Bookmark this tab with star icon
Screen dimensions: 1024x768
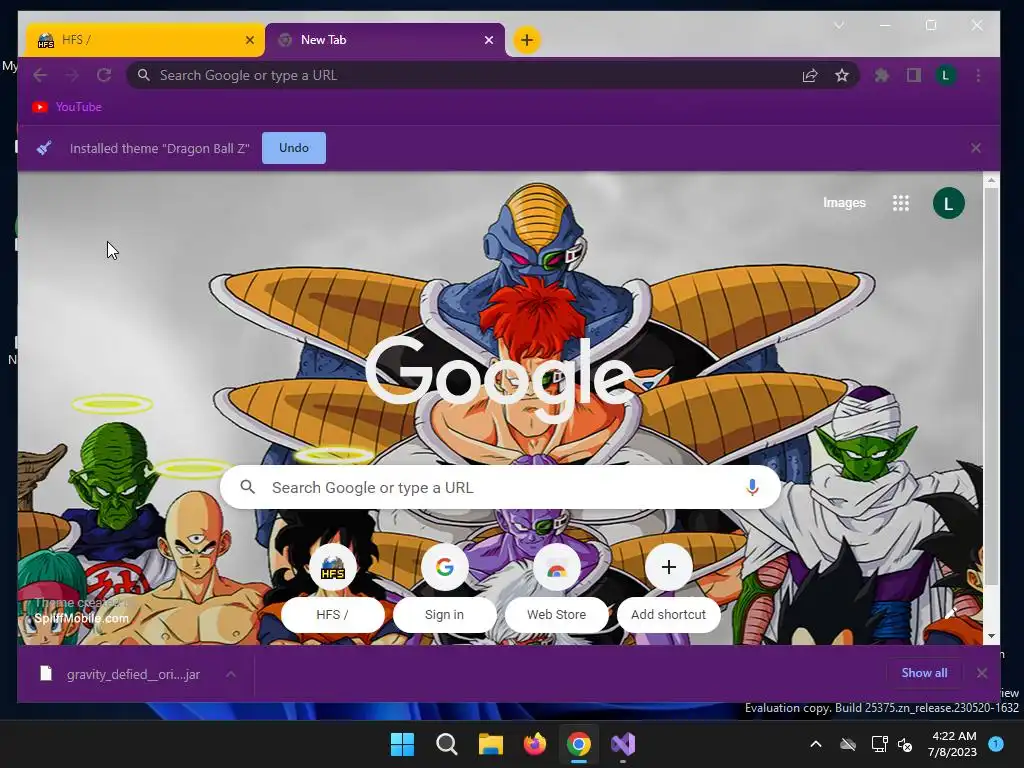pyautogui.click(x=842, y=75)
